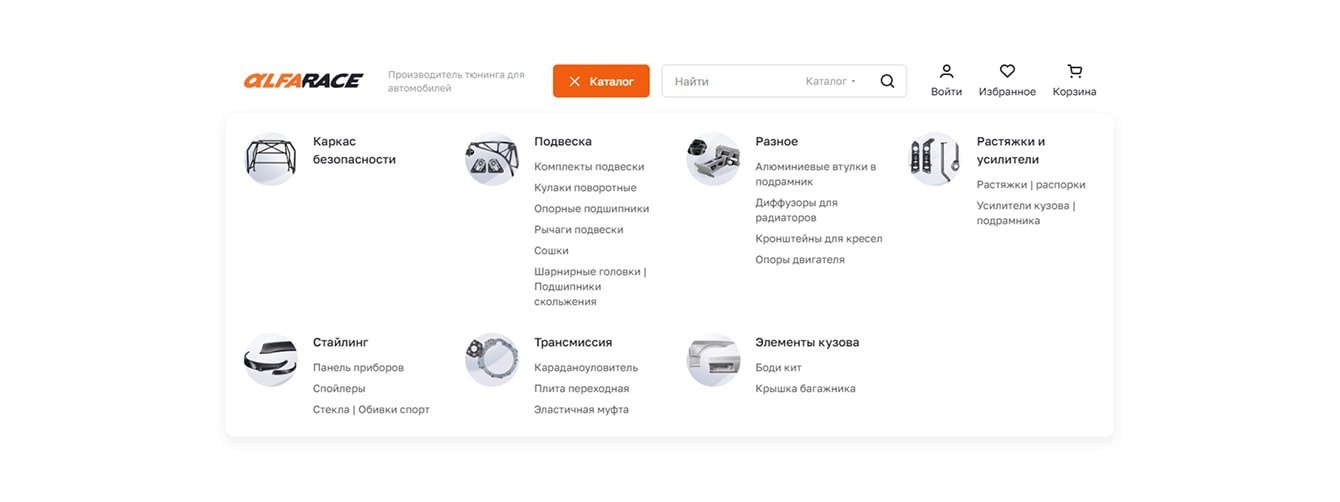Screen dimensions: 1340x502
Task: Open the Крышка багажника link
Action: (x=805, y=389)
